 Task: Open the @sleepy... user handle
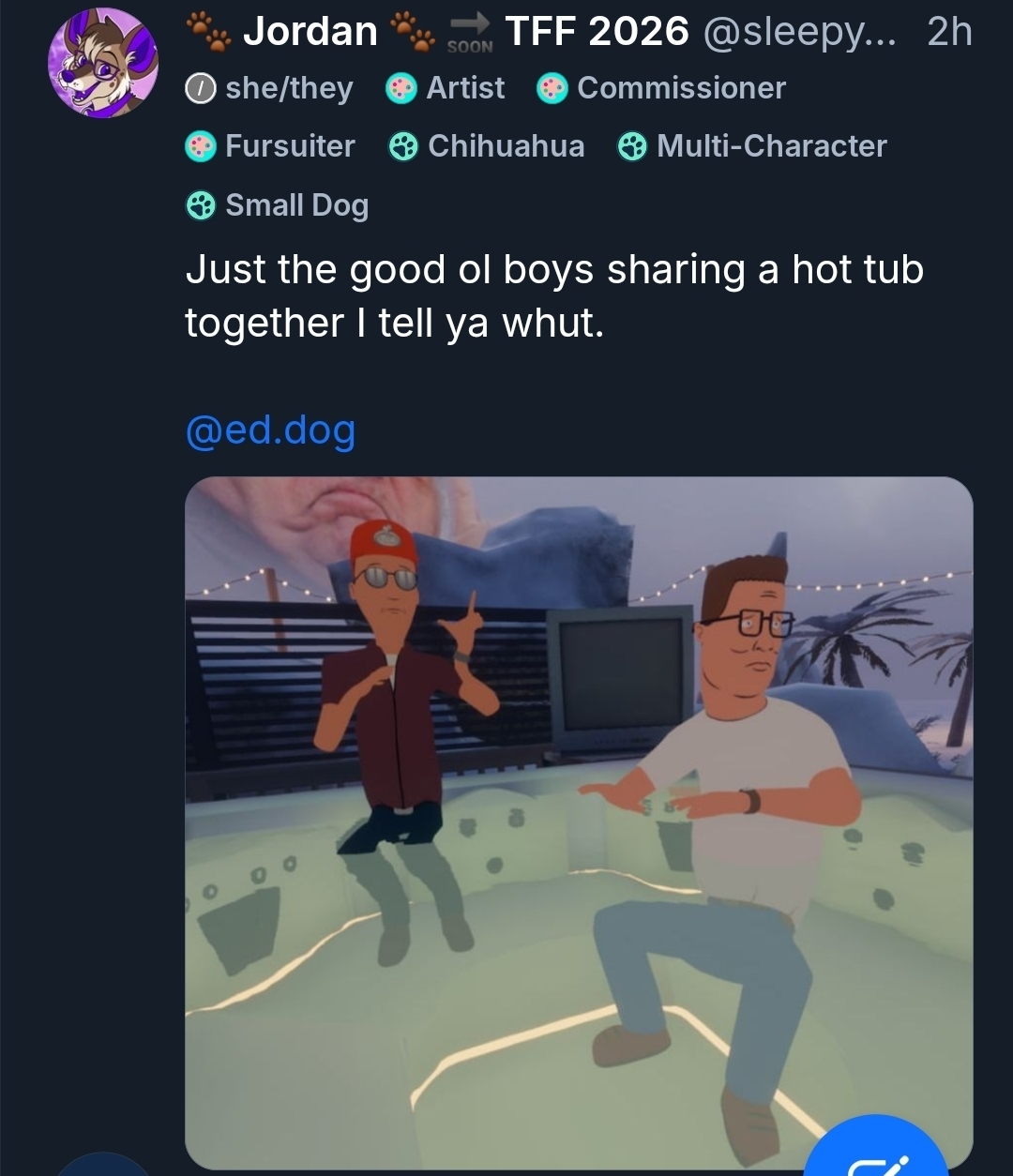tap(799, 32)
